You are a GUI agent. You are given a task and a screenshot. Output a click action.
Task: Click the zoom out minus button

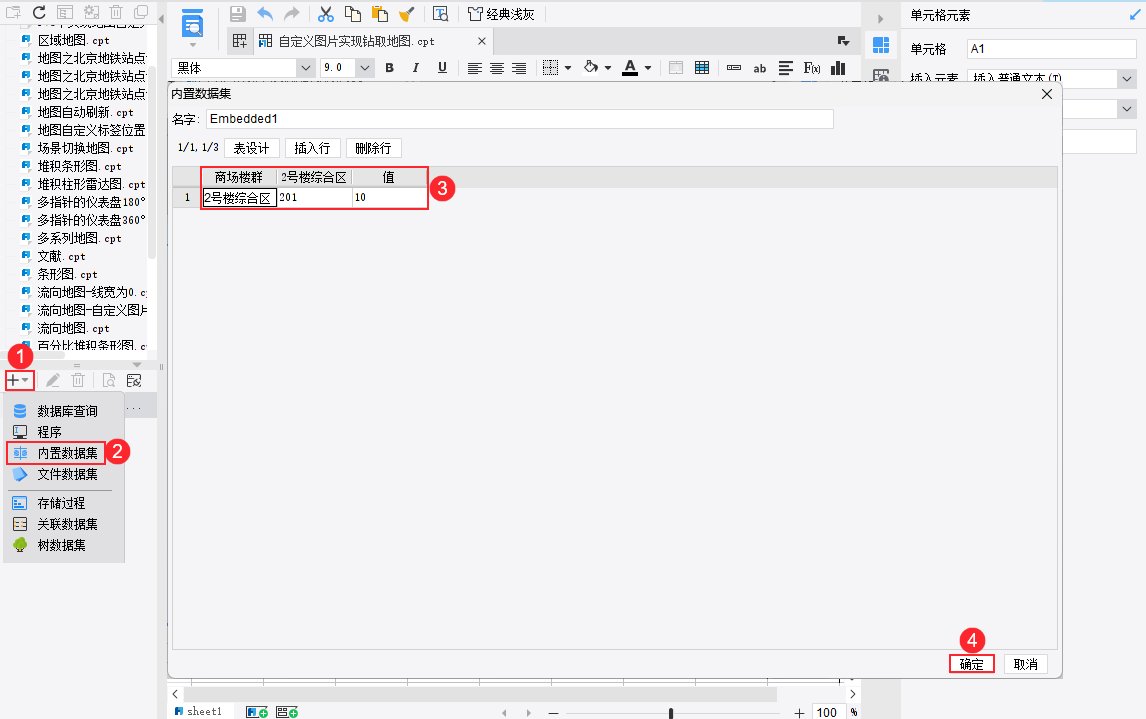pyautogui.click(x=553, y=712)
